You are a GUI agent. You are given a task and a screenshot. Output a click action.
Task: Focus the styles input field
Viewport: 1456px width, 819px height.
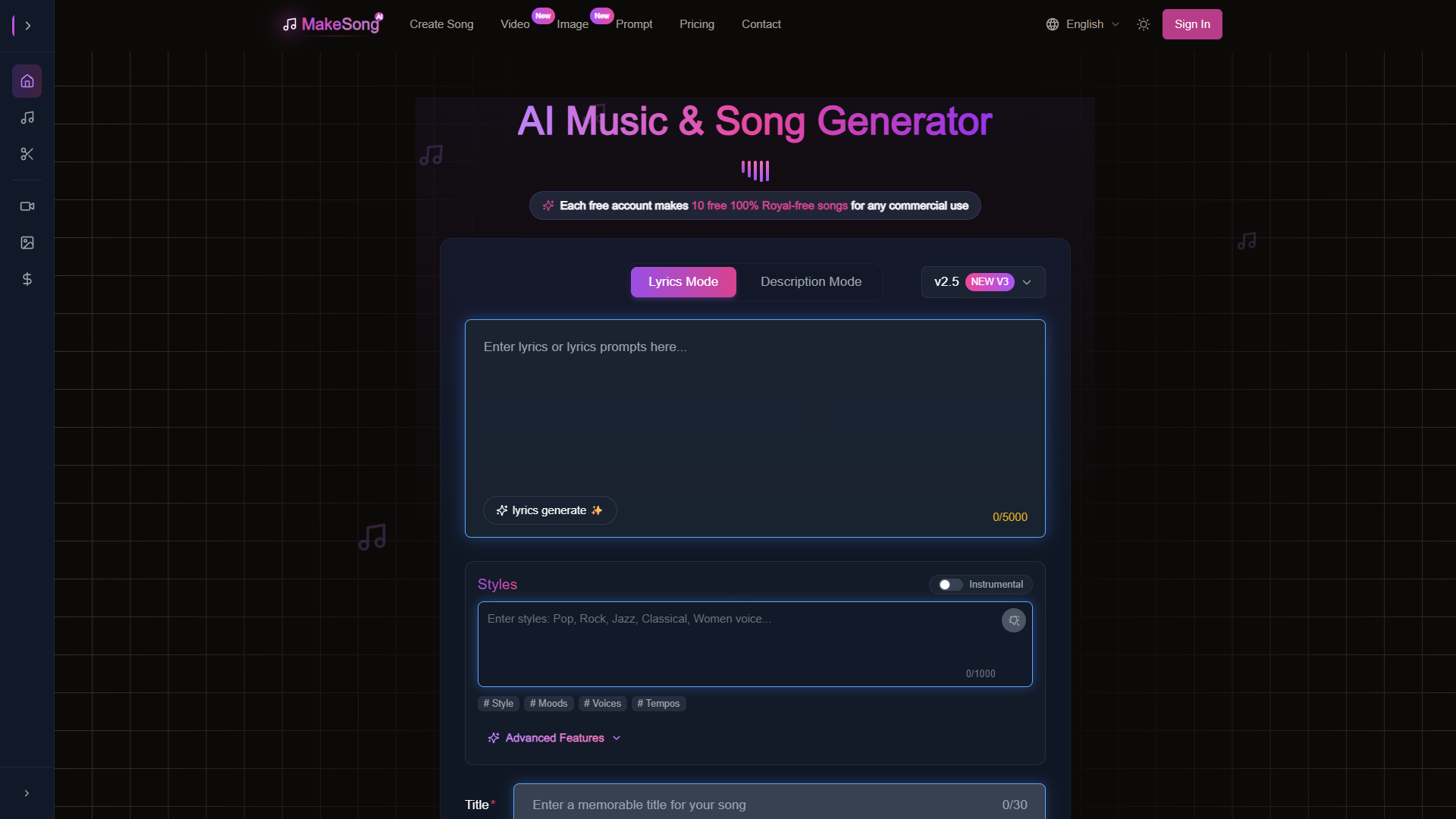(x=755, y=645)
